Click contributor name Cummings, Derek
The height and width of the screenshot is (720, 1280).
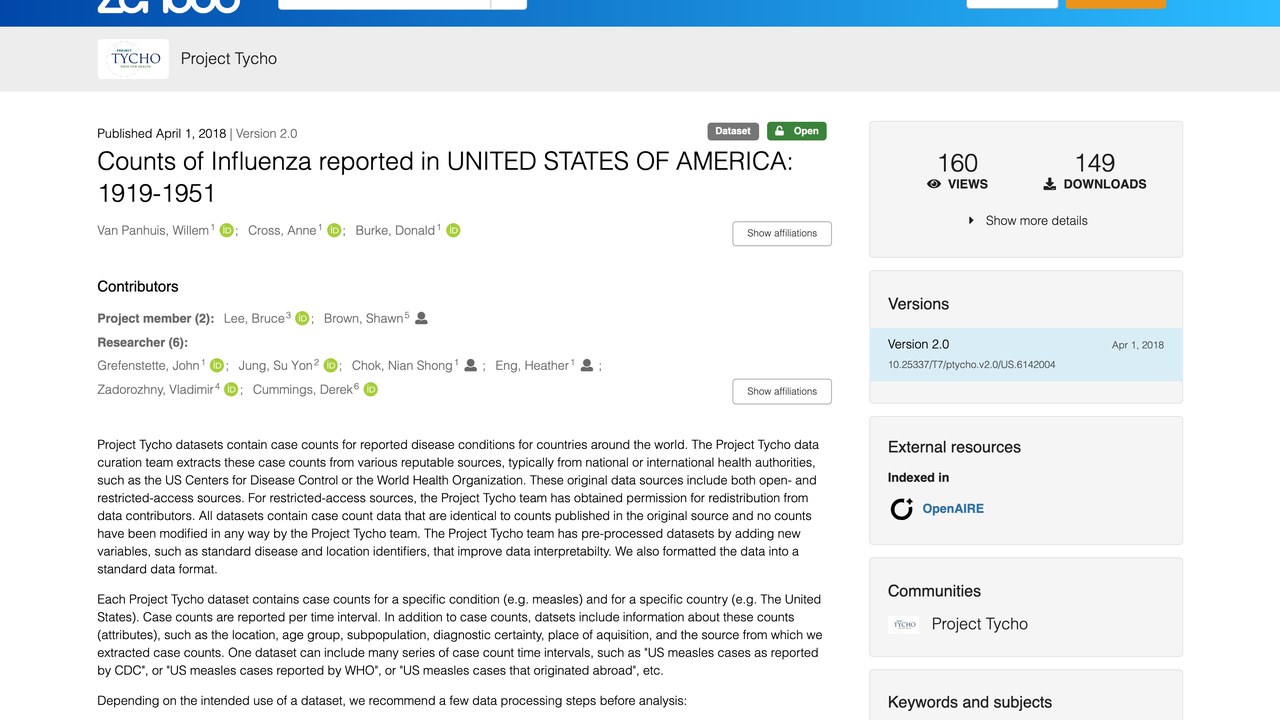tap(302, 389)
